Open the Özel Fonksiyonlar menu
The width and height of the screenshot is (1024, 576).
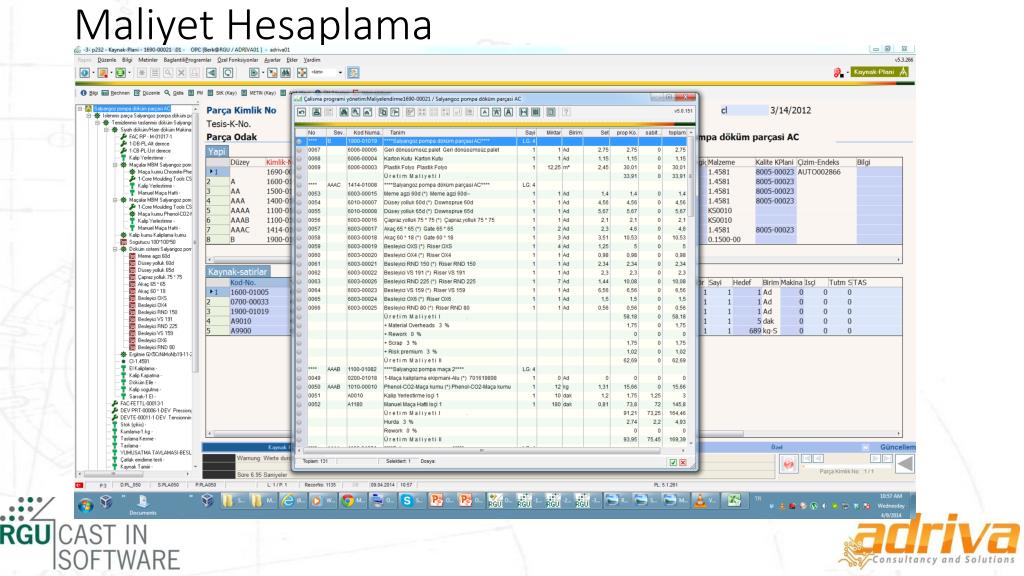[x=238, y=60]
